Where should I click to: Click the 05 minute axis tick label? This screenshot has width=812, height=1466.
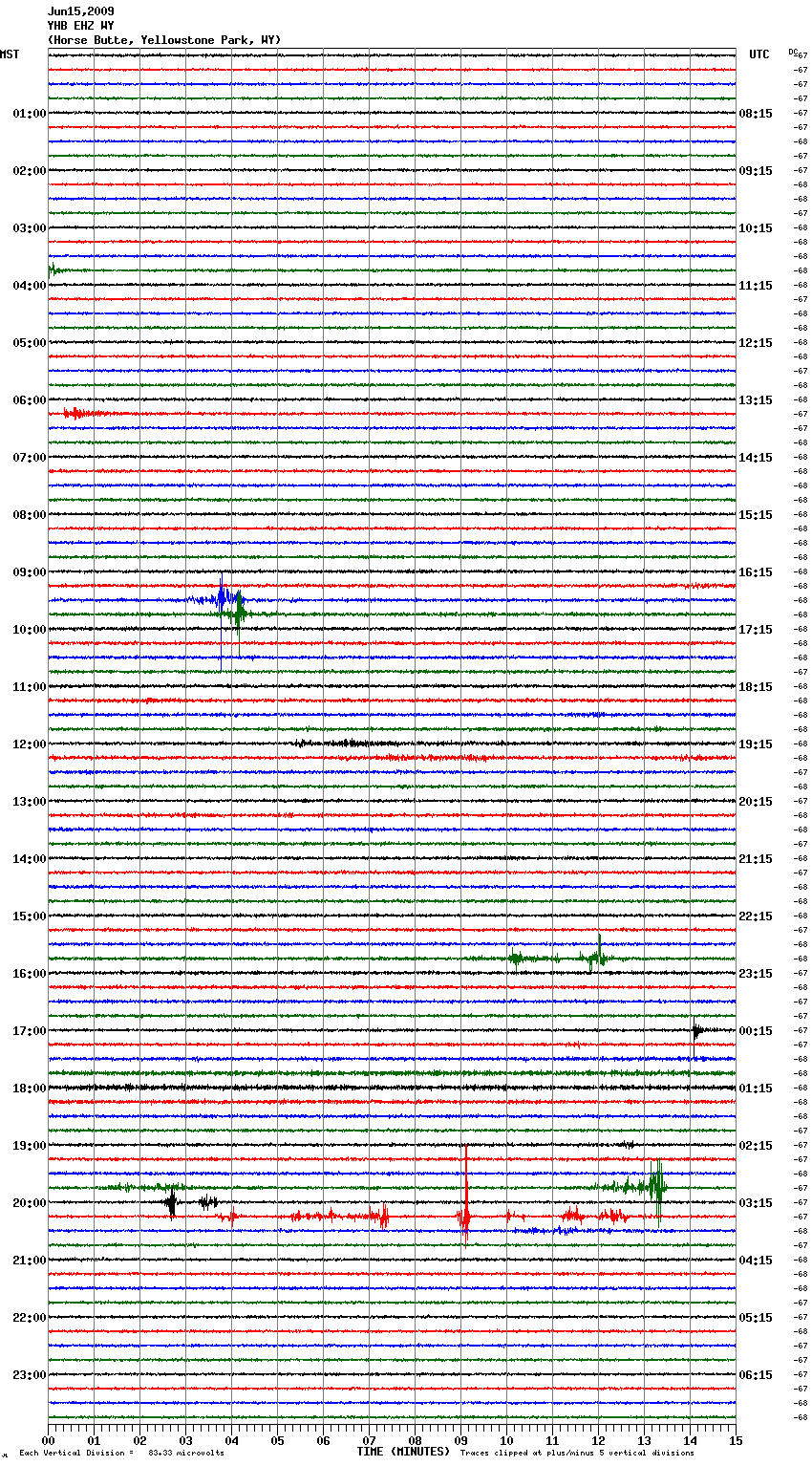coord(277,1440)
